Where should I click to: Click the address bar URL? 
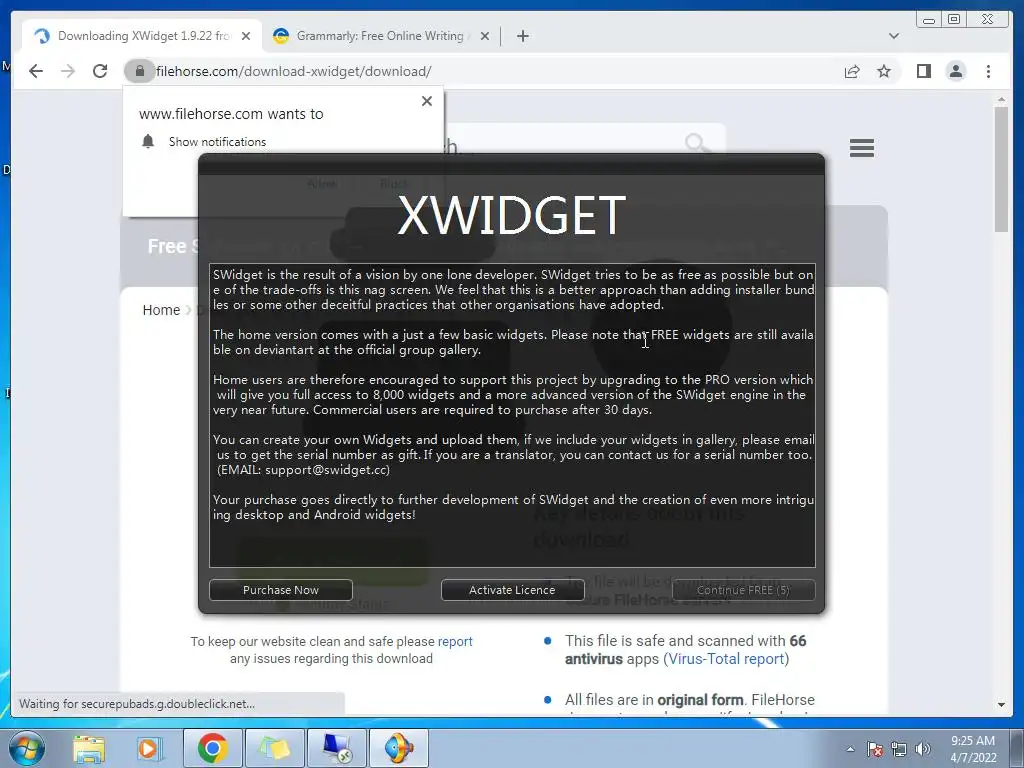[294, 71]
